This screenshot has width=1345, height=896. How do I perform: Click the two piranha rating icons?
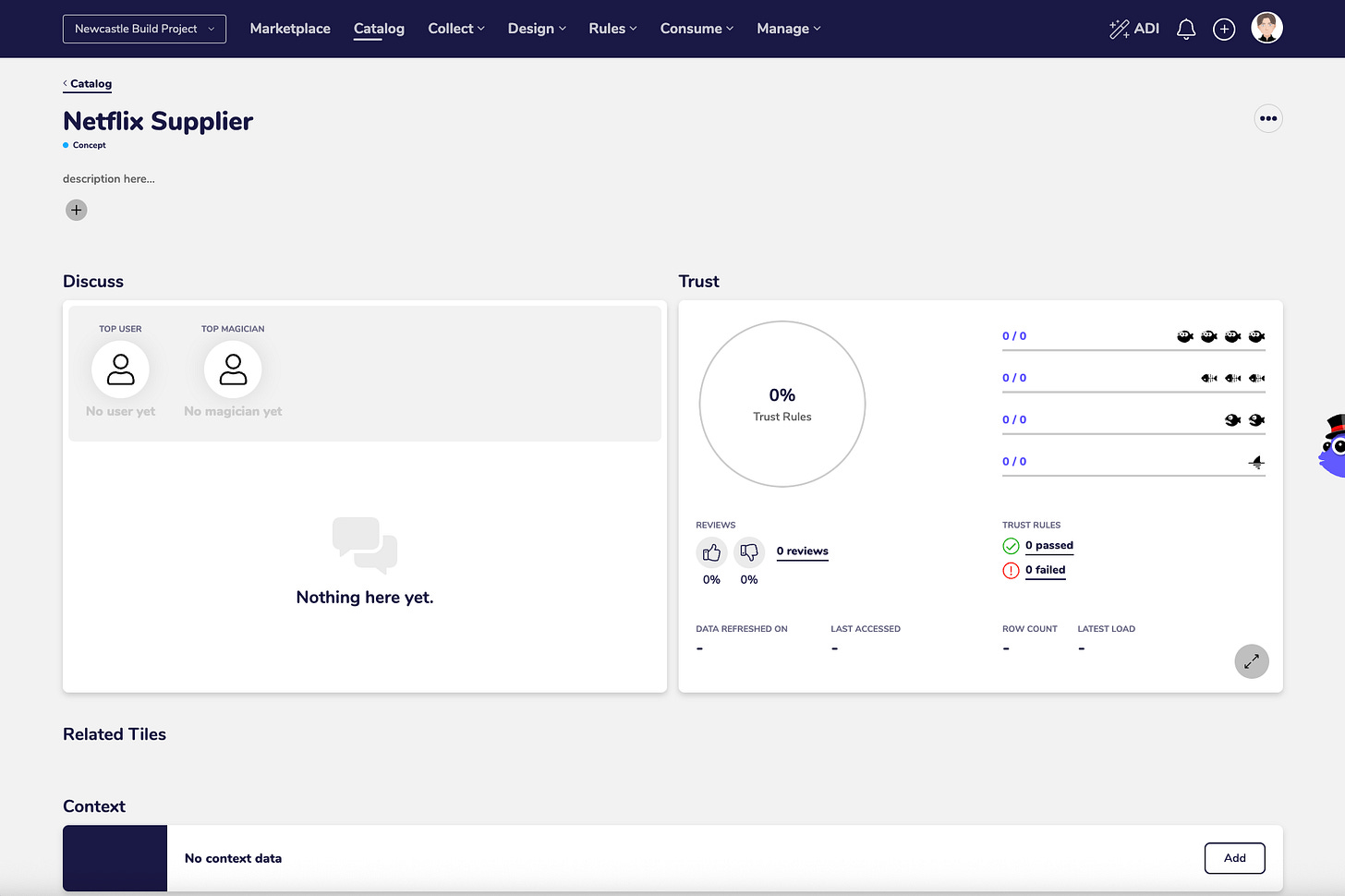point(1244,419)
